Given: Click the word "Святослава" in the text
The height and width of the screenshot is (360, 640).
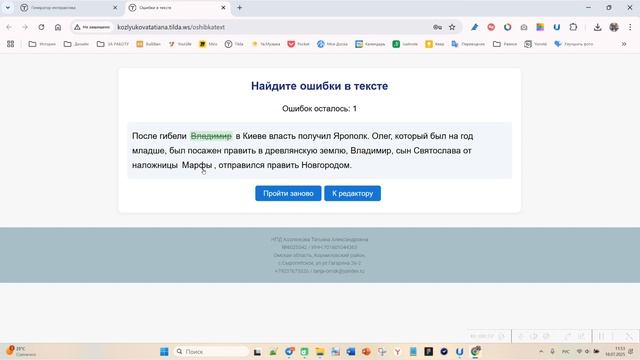Looking at the screenshot, I should point(438,151).
